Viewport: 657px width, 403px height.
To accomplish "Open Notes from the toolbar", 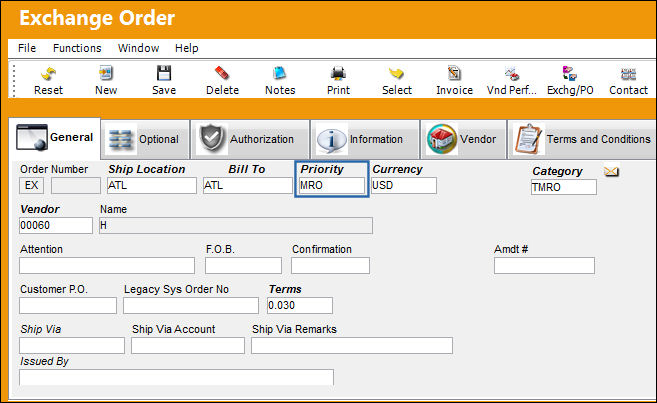I will pos(280,80).
